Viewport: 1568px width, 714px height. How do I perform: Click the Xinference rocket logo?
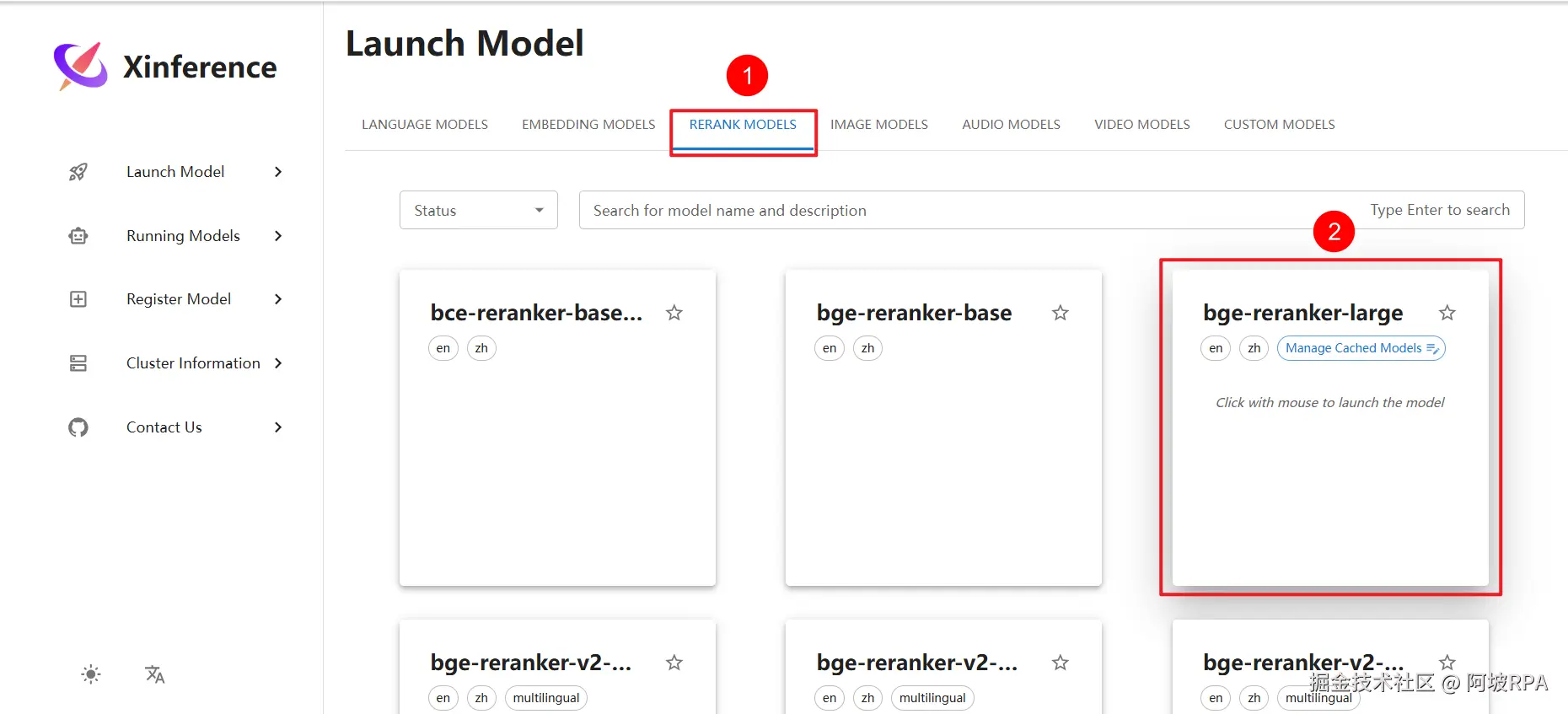tap(81, 66)
